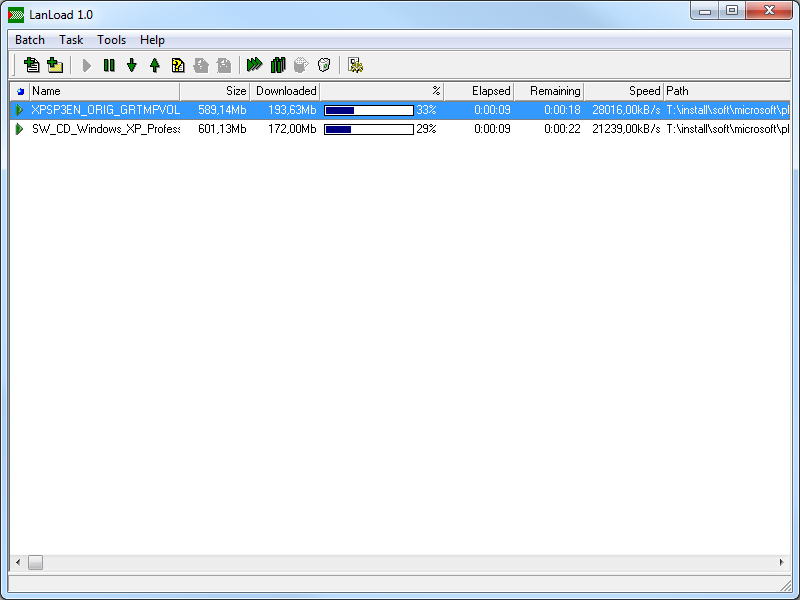Open settings gear toolbar icon
The width and height of the screenshot is (800, 600).
tap(355, 65)
